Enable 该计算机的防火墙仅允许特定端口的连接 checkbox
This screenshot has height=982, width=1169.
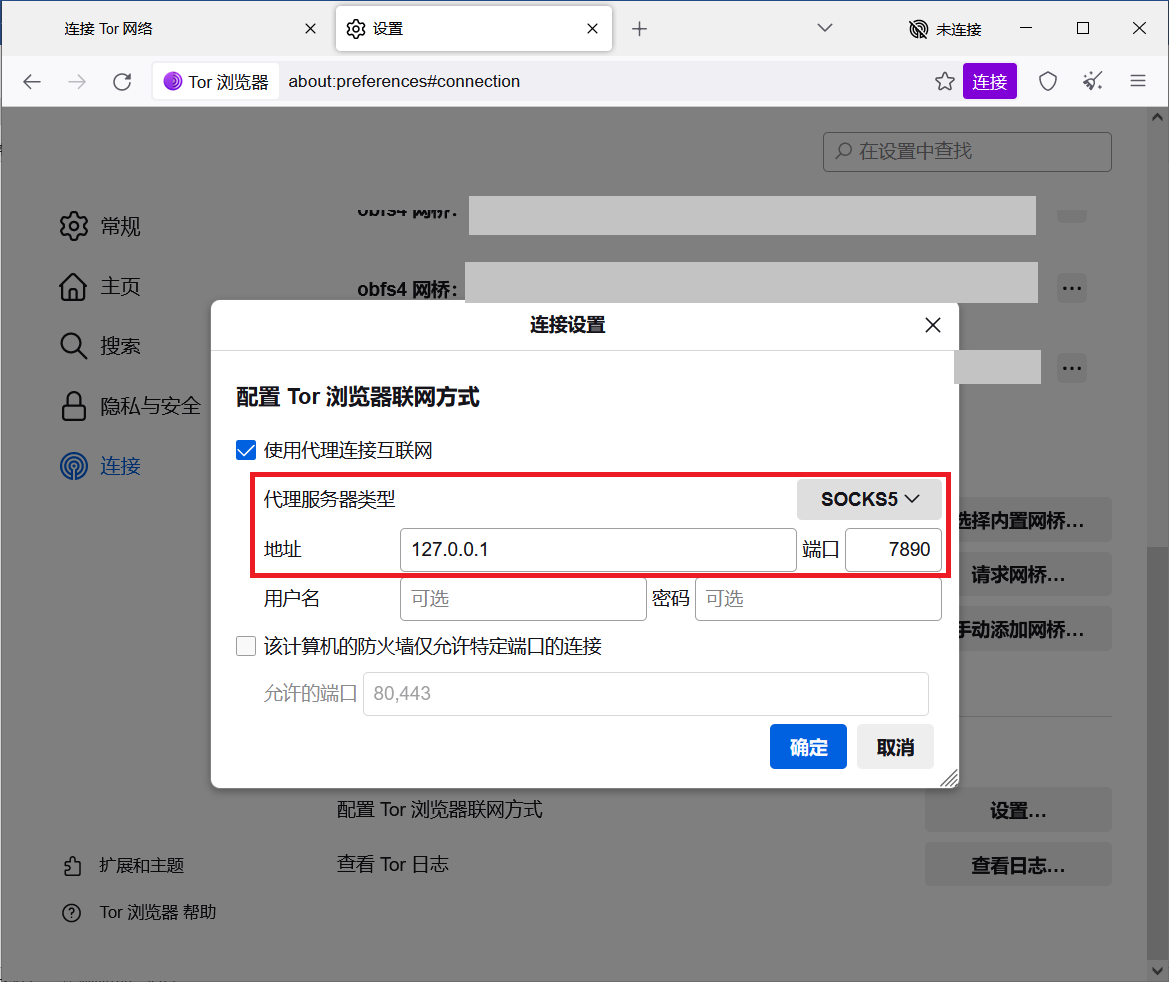tap(246, 646)
